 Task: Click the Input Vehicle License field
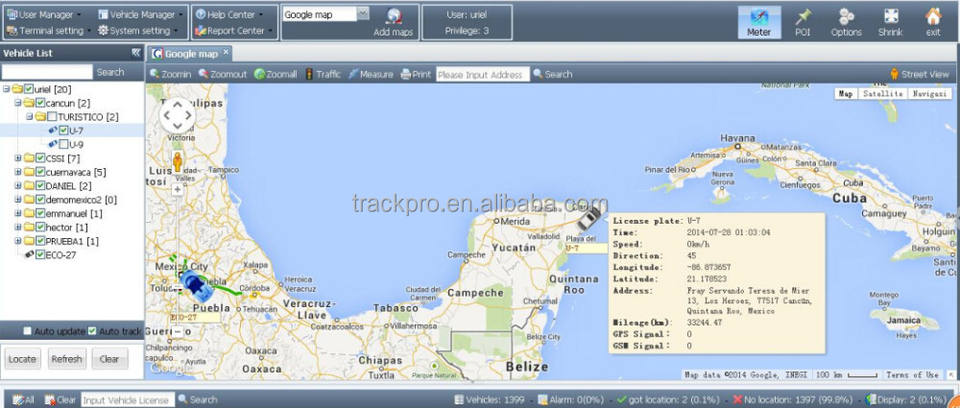127,399
